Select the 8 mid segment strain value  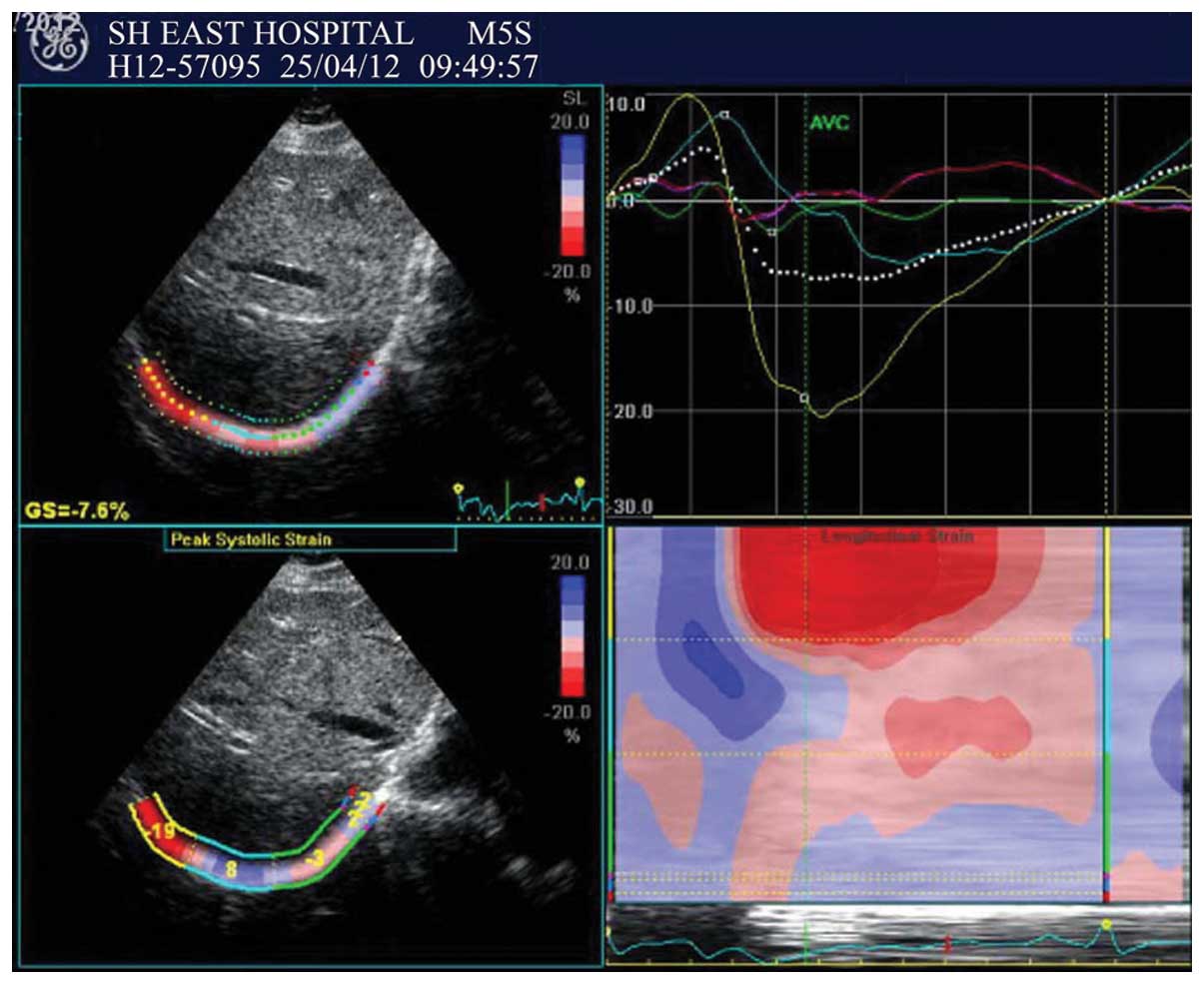coord(230,866)
